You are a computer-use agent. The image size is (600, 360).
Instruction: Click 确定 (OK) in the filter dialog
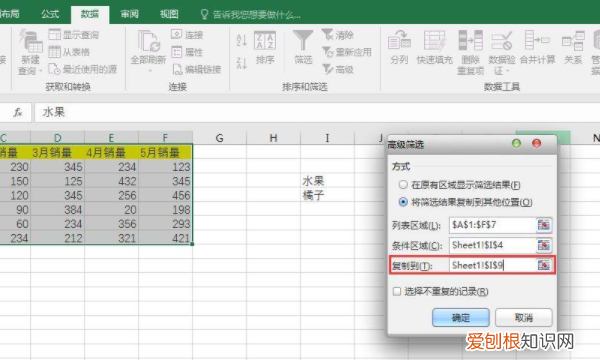[x=461, y=318]
